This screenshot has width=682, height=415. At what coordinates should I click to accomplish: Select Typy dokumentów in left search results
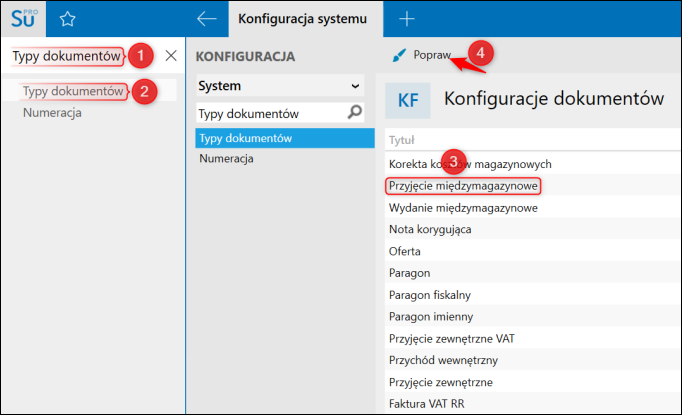pyautogui.click(x=73, y=91)
